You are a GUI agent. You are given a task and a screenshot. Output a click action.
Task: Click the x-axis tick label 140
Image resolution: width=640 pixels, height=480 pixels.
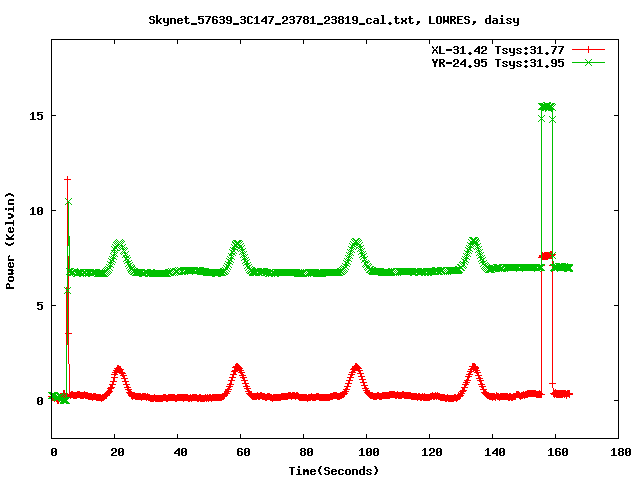point(495,452)
